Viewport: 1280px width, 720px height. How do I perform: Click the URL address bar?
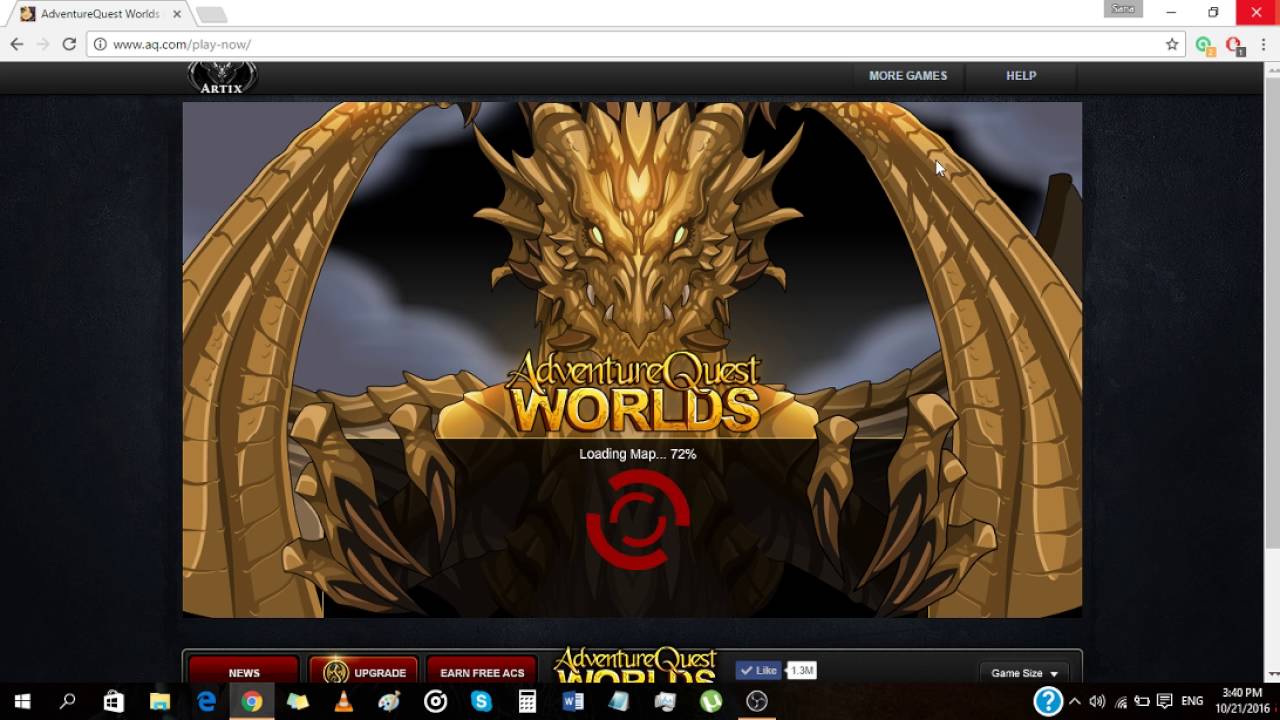click(x=635, y=44)
